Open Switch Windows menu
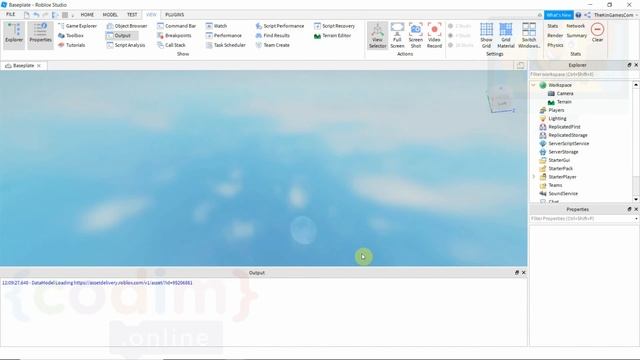 tap(529, 36)
